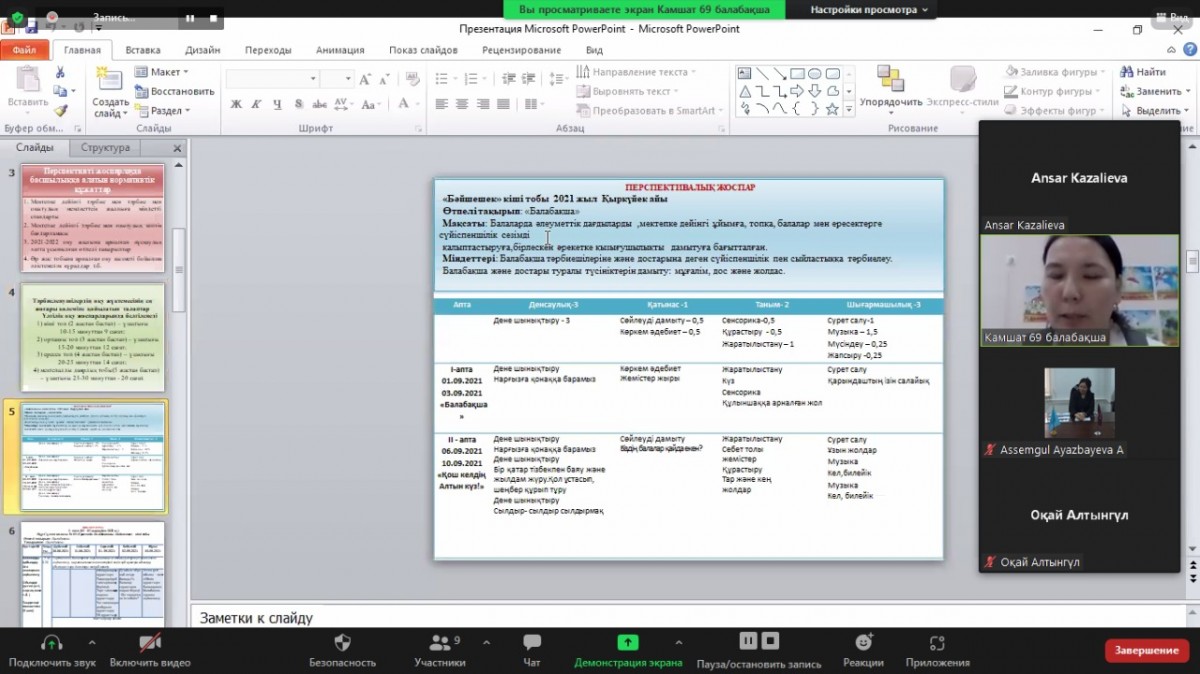Open the font name combo box

(x=271, y=78)
